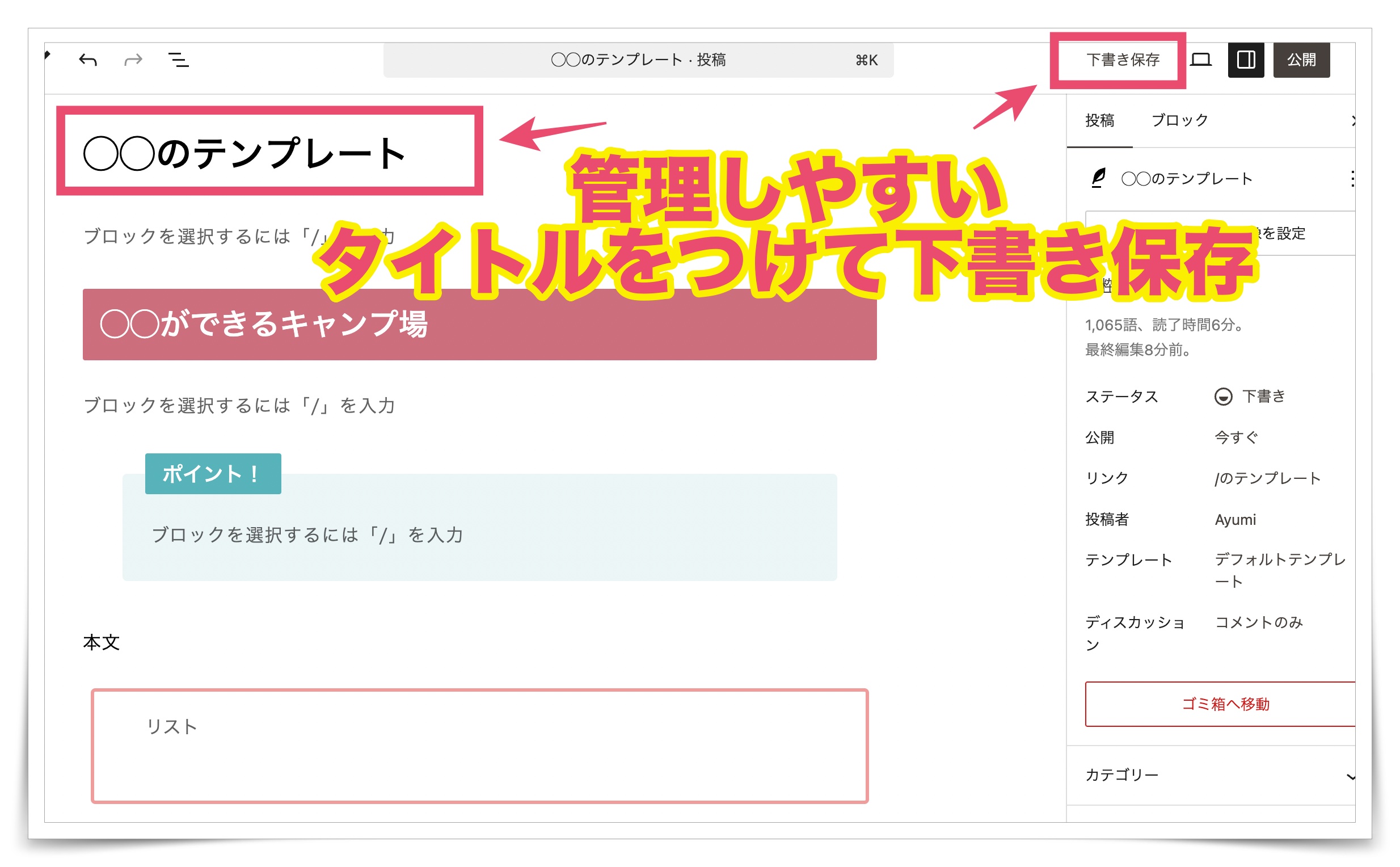Click the 1,065語、読了時間6分。 text
1400x867 pixels.
click(x=1166, y=325)
